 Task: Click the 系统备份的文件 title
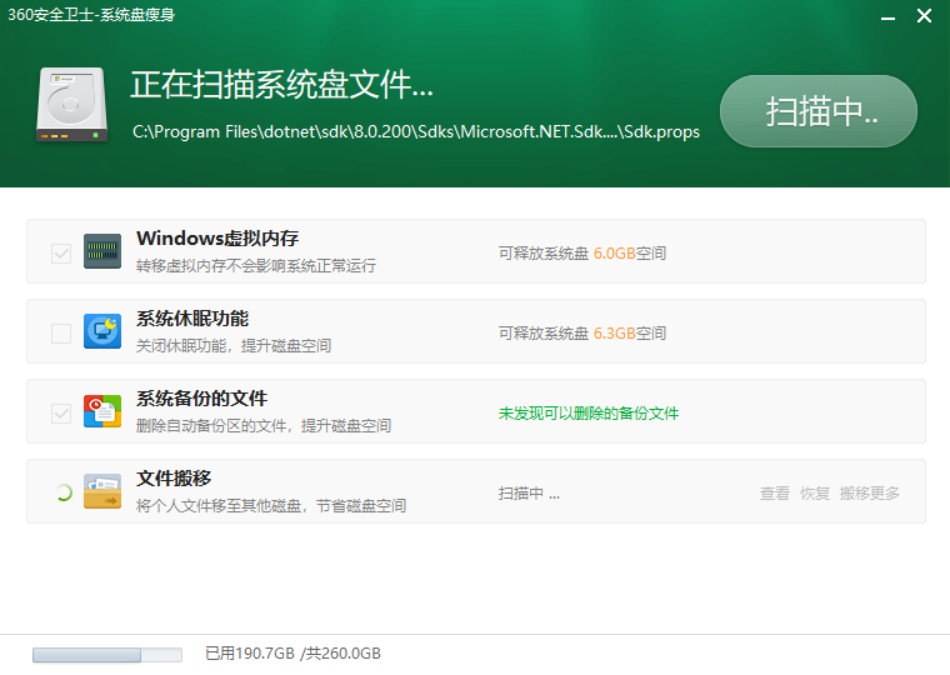coord(202,398)
